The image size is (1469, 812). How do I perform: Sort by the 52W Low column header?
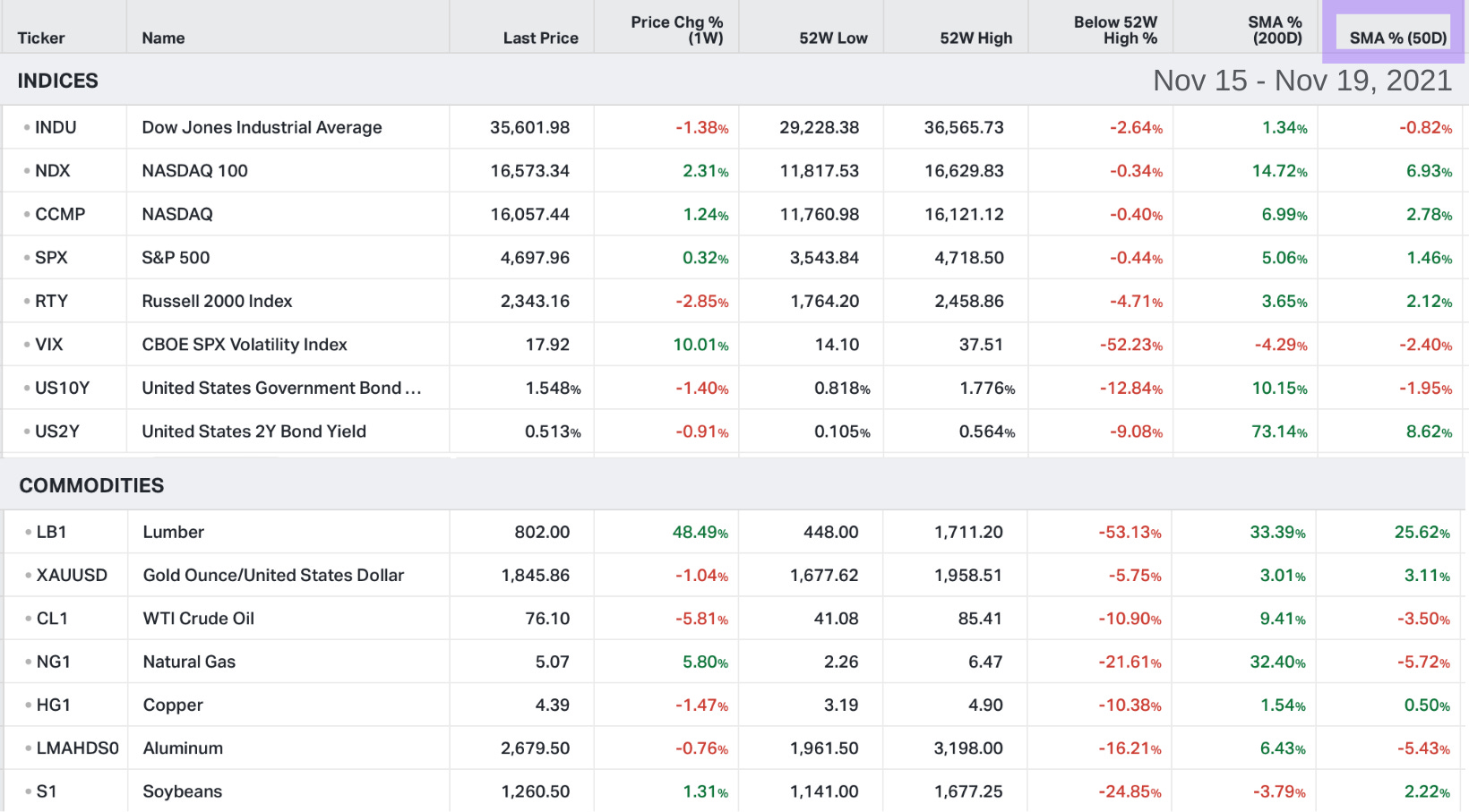tap(833, 38)
